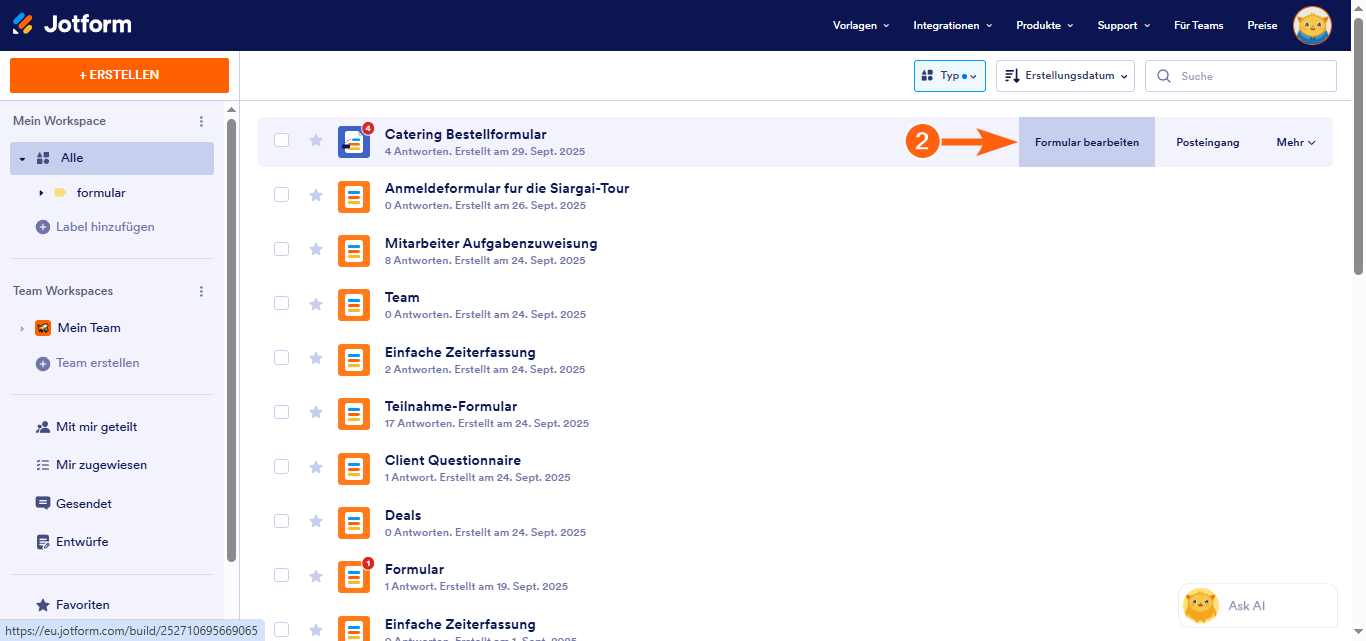Check the Catering Bestellformular checkbox

(x=282, y=141)
